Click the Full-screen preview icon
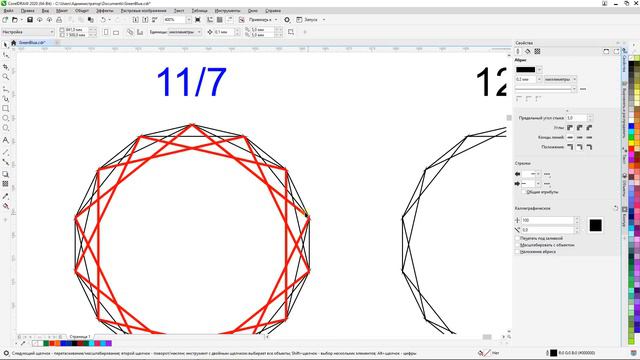640x360 pixels. pyautogui.click(x=198, y=20)
